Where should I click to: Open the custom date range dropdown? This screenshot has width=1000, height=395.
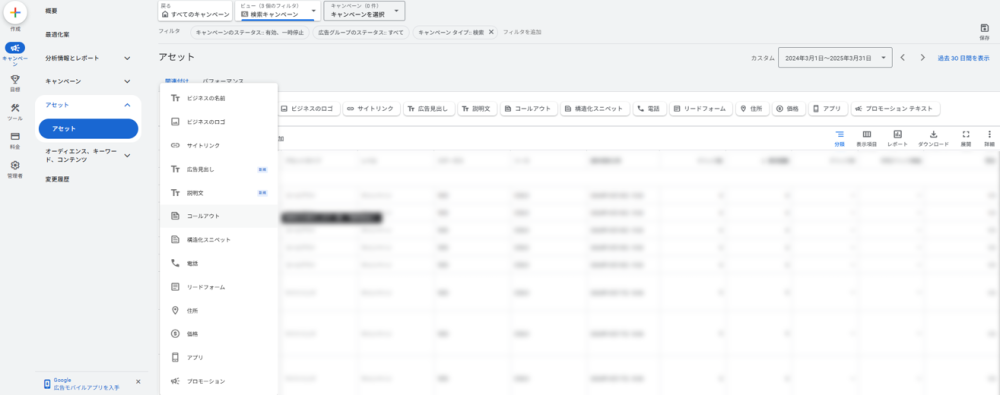pyautogui.click(x=835, y=57)
